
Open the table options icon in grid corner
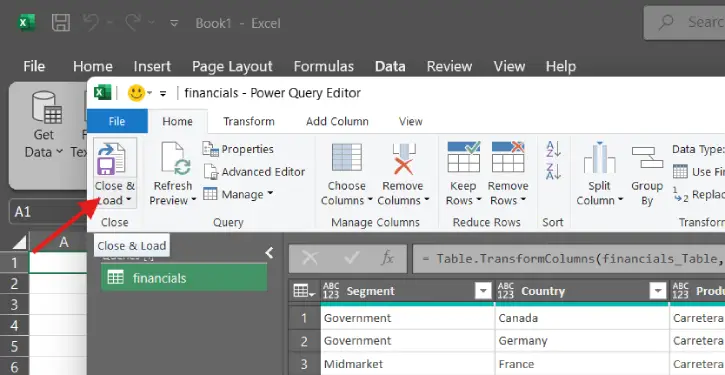(x=304, y=291)
